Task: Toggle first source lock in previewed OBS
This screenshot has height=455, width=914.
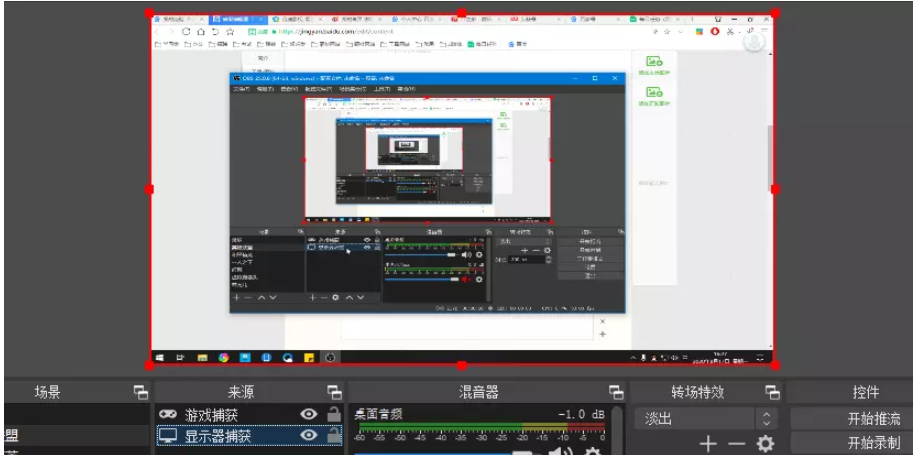Action: [x=377, y=239]
